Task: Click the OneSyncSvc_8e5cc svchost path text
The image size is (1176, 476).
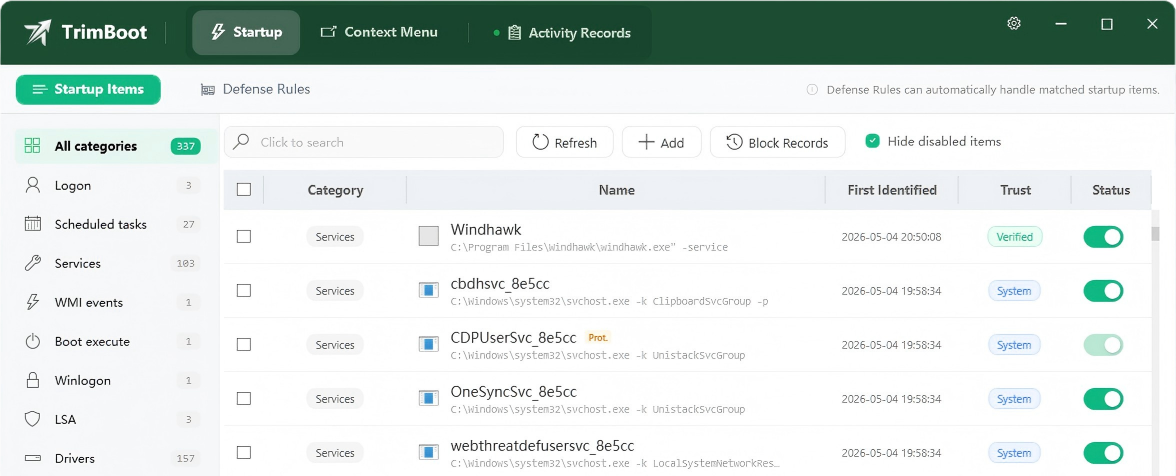Action: [x=598, y=409]
